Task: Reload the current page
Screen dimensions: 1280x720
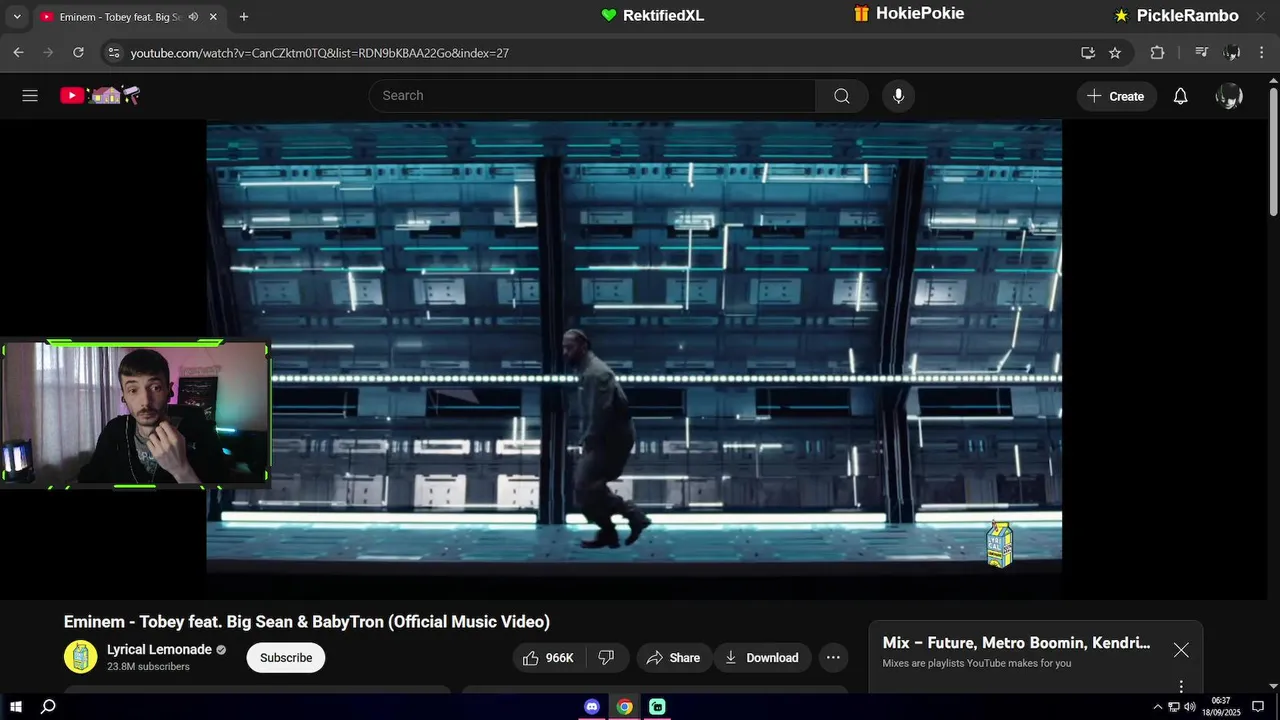Action: pos(78,53)
